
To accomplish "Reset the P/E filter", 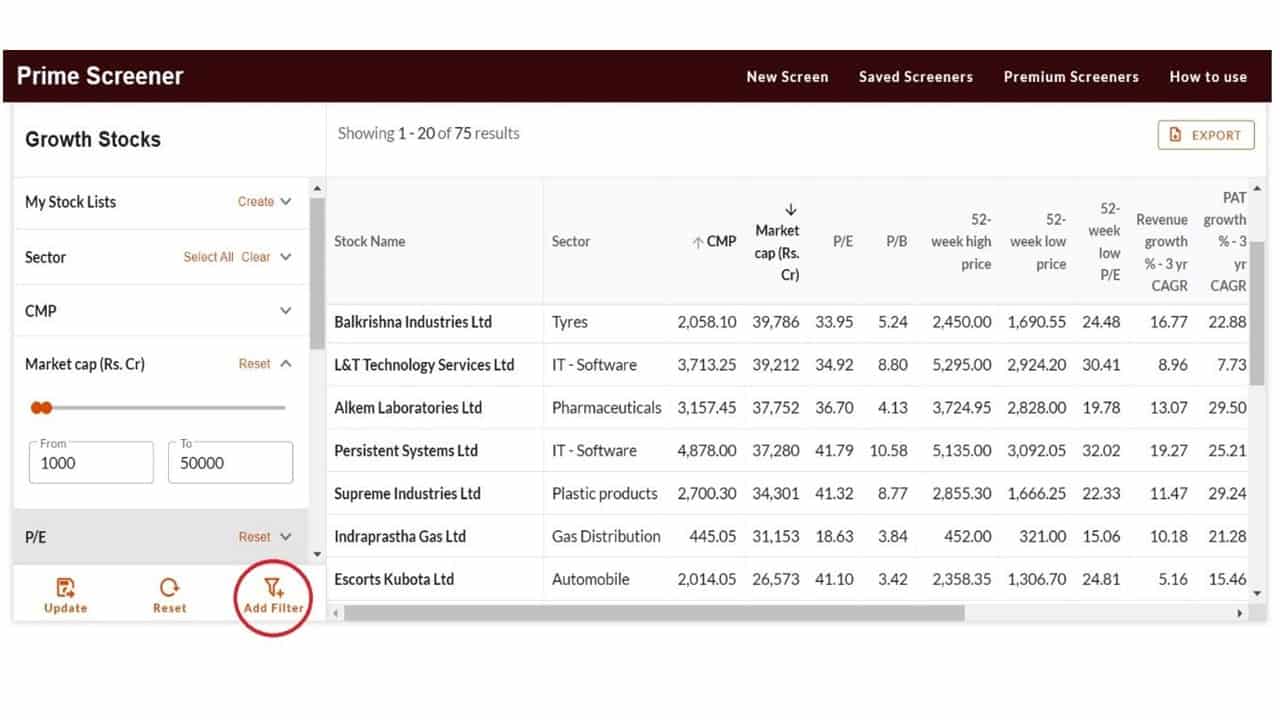I will (x=254, y=537).
